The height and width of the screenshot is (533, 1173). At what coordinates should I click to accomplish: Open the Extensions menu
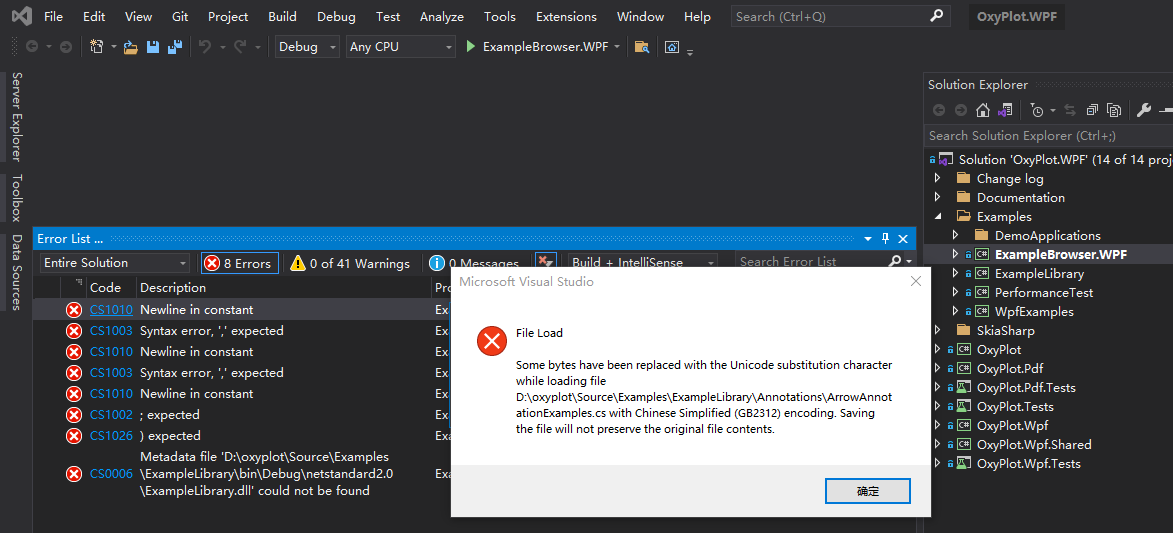pyautogui.click(x=566, y=16)
